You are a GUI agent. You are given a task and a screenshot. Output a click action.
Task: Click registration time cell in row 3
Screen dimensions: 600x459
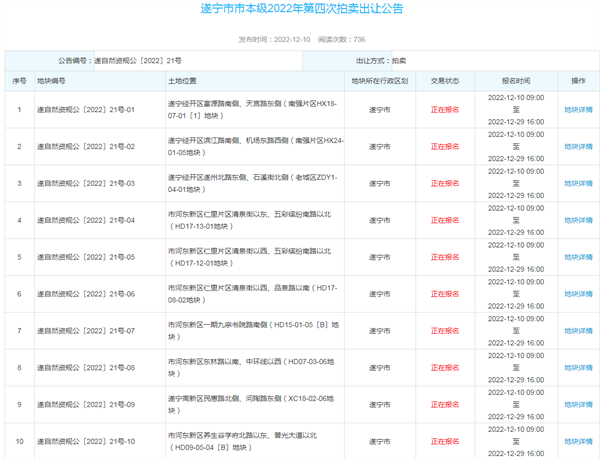click(x=516, y=184)
